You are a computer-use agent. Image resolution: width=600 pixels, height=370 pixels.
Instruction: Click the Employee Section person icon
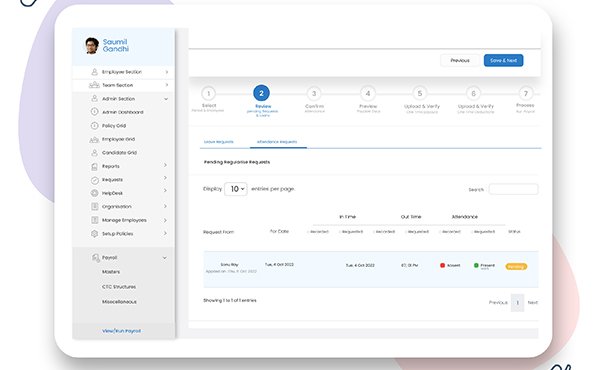(95, 72)
